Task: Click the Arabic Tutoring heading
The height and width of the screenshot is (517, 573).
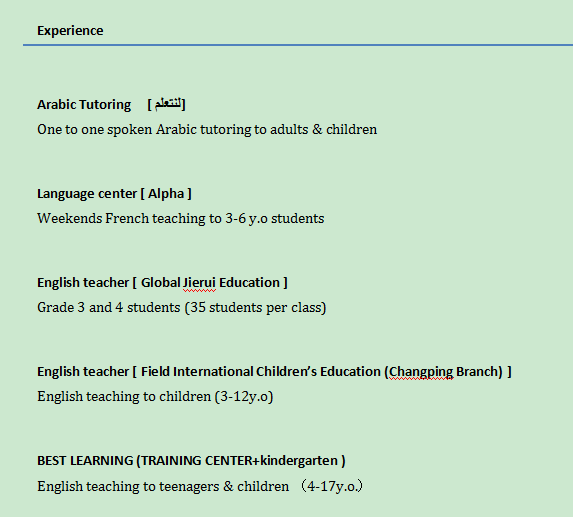Action: click(84, 104)
